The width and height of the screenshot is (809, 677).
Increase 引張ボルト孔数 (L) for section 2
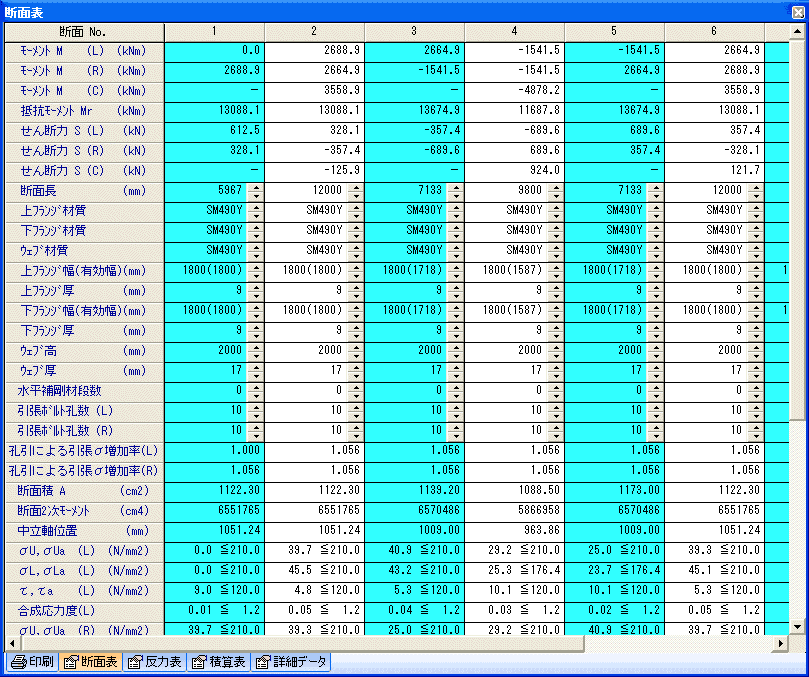click(355, 409)
